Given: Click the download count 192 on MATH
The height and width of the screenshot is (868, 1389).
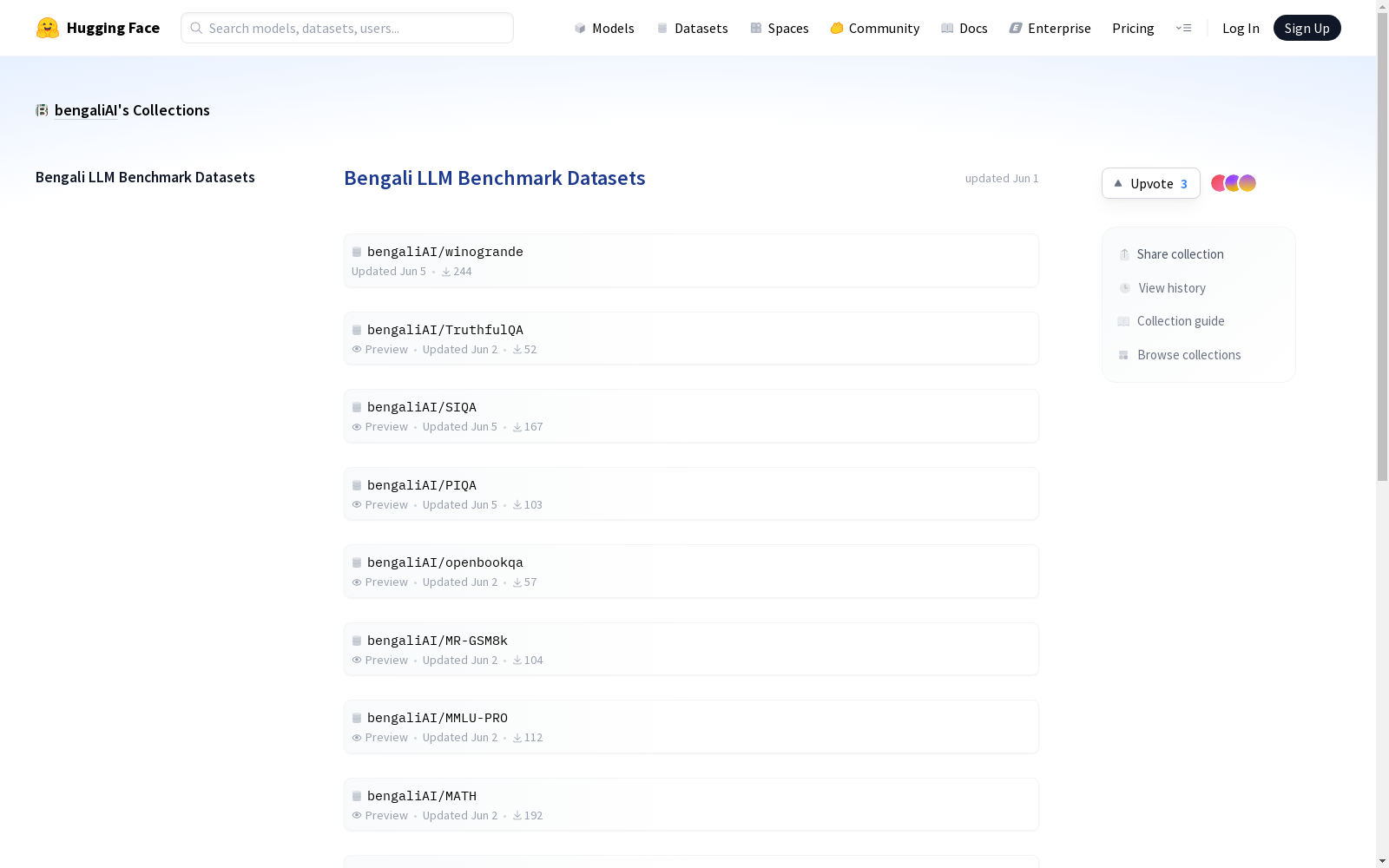Looking at the screenshot, I should 533,816.
